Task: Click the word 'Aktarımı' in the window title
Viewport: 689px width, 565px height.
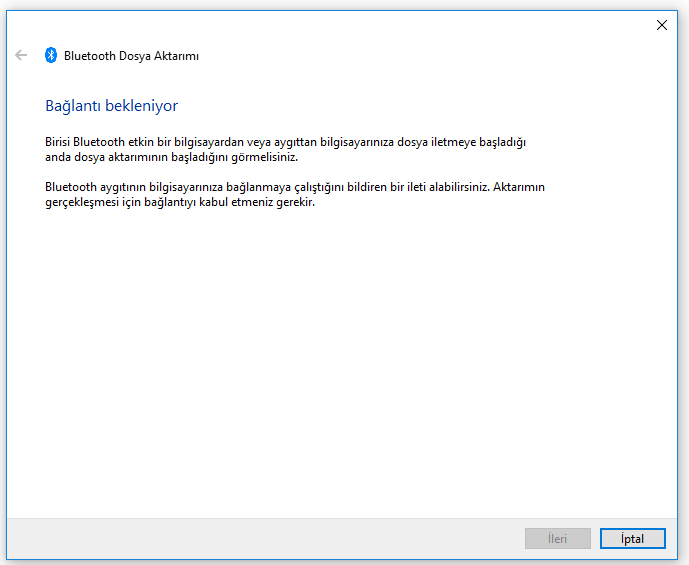Action: 175,56
